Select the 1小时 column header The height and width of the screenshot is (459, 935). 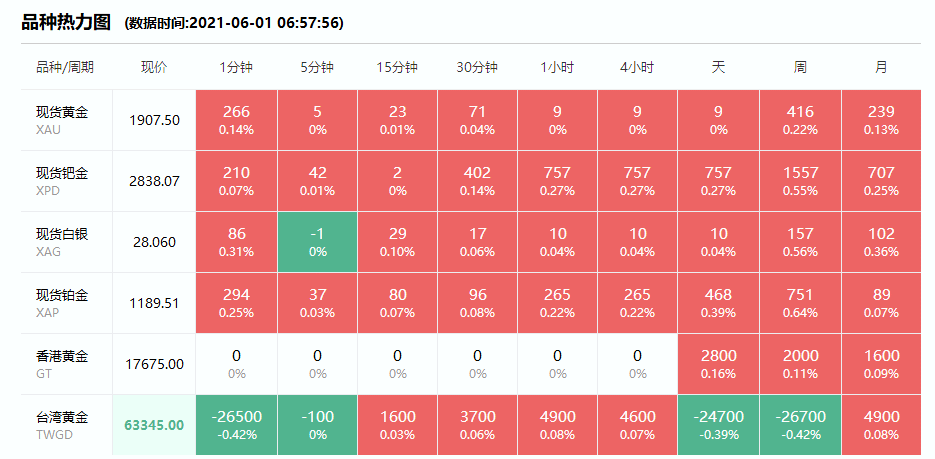557,68
